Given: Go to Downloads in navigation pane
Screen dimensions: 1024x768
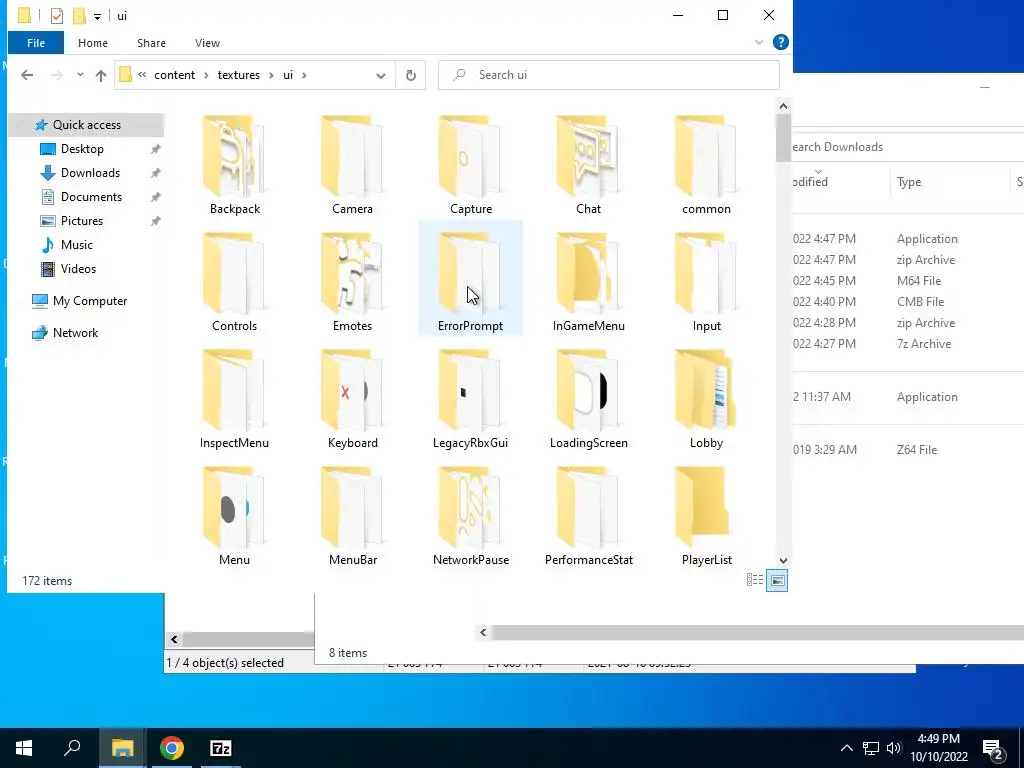Looking at the screenshot, I should coord(90,173).
